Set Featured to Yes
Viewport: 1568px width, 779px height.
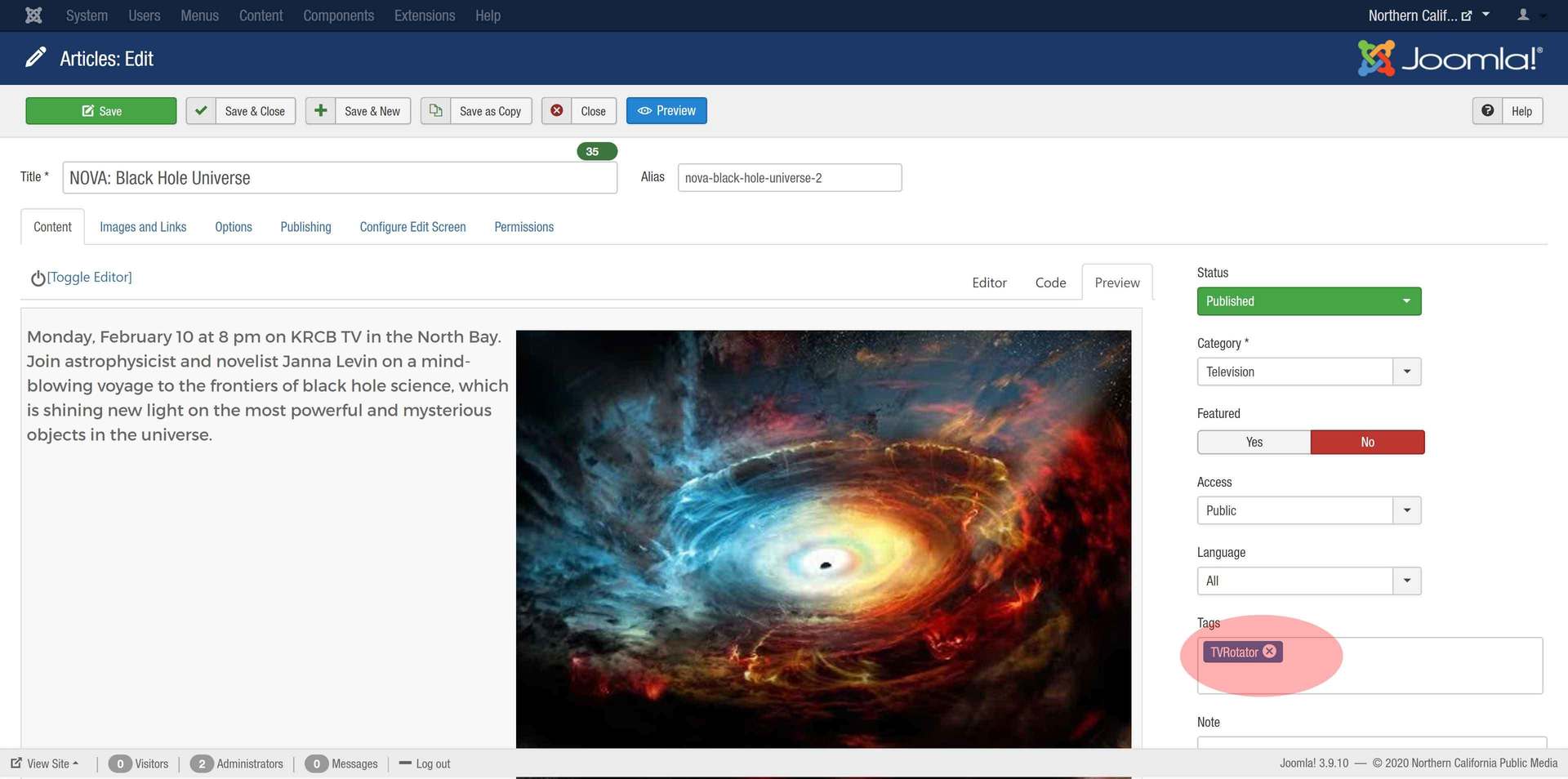1254,442
